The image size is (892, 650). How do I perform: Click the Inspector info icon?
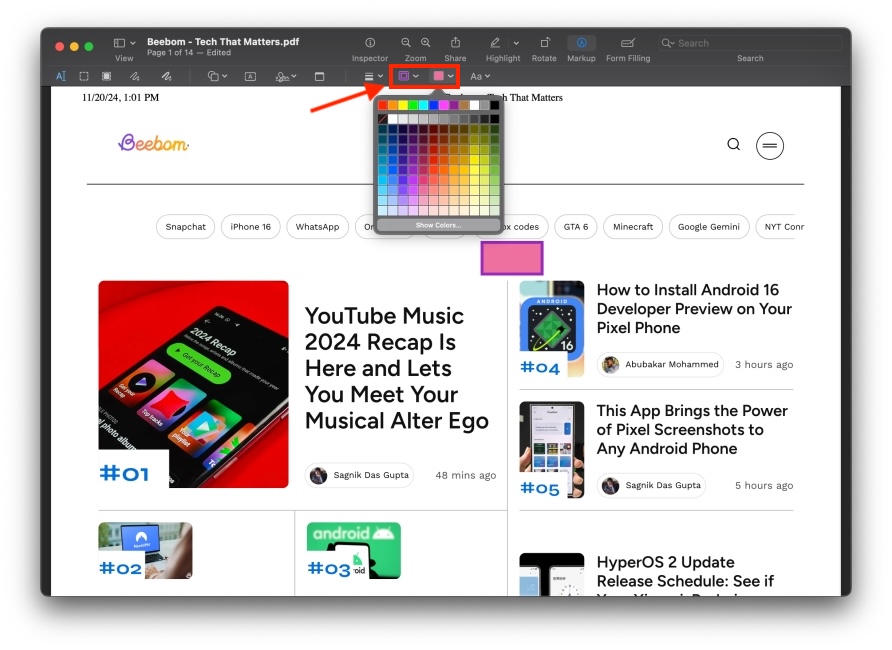coord(370,43)
